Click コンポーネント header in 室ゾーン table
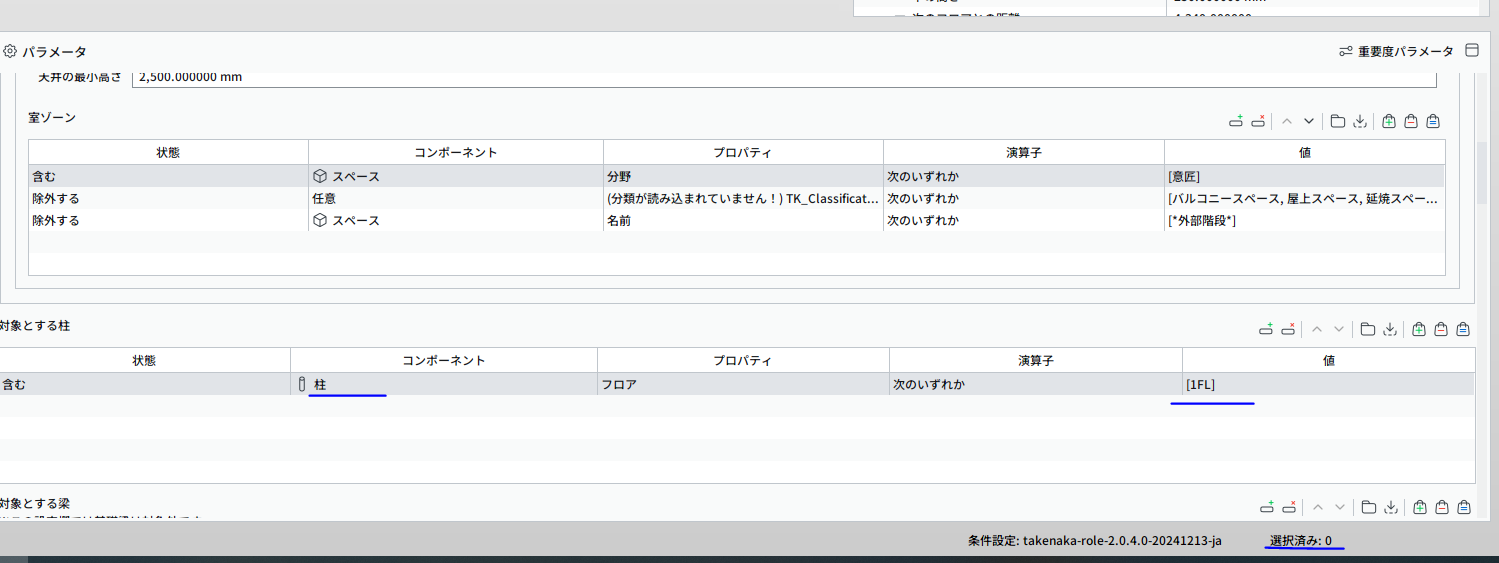The width and height of the screenshot is (1499, 563). point(456,153)
